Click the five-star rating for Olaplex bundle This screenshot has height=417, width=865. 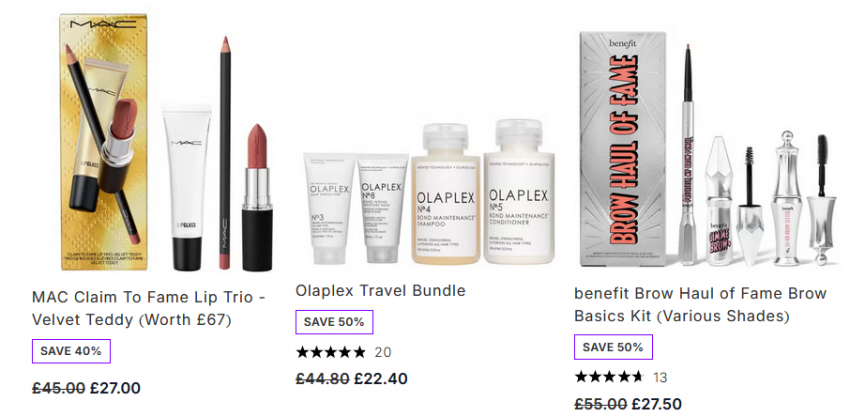click(x=330, y=352)
